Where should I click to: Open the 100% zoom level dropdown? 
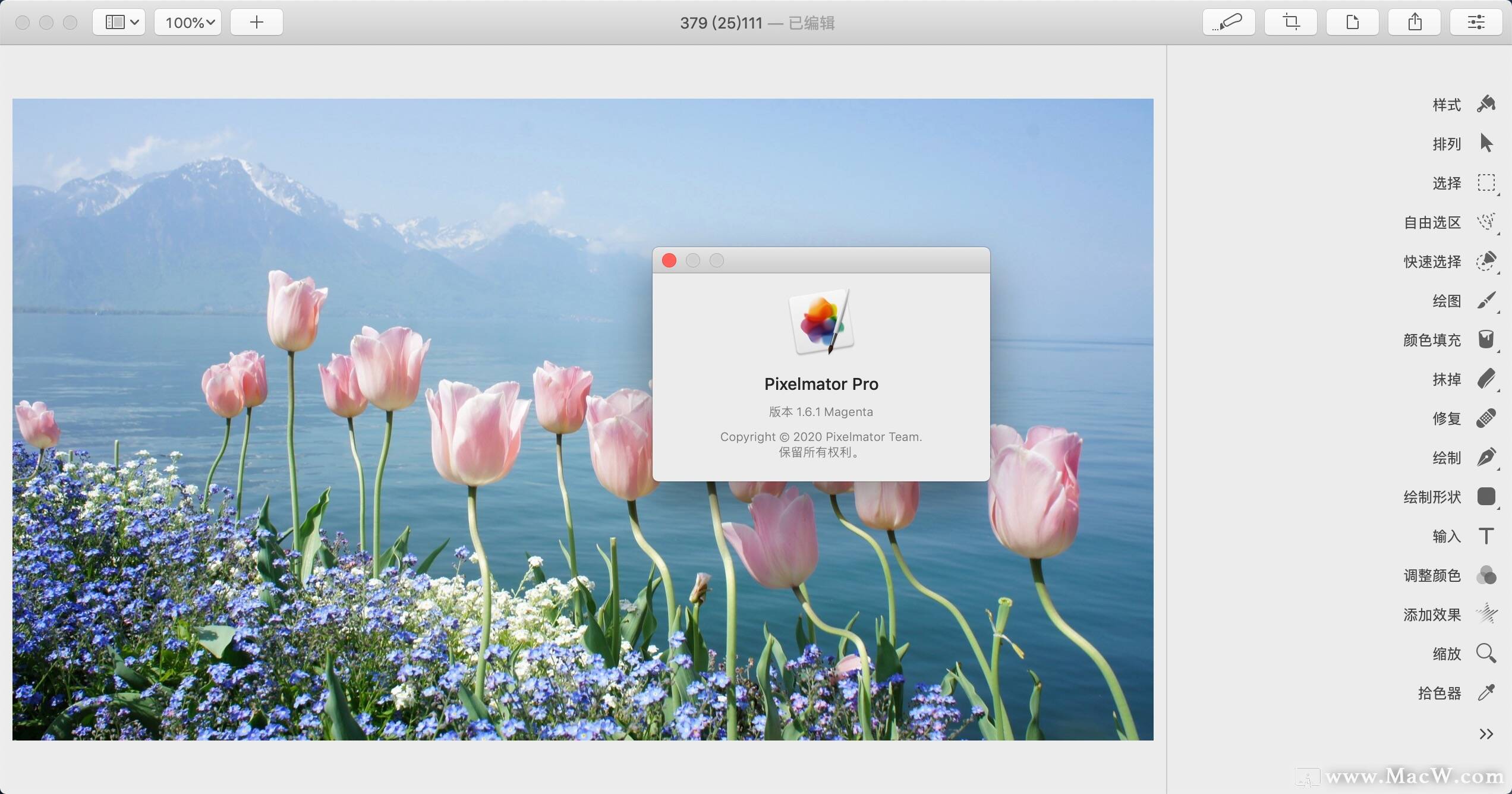point(188,23)
